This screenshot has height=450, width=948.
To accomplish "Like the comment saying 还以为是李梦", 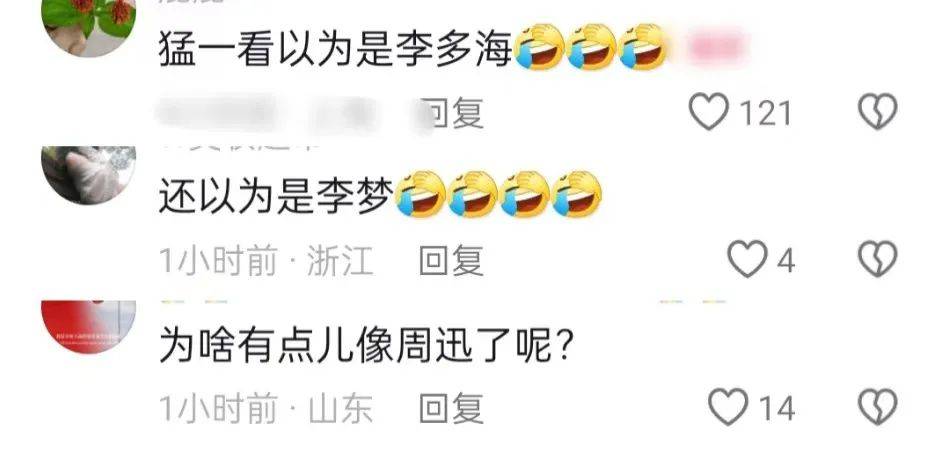I will (747, 259).
